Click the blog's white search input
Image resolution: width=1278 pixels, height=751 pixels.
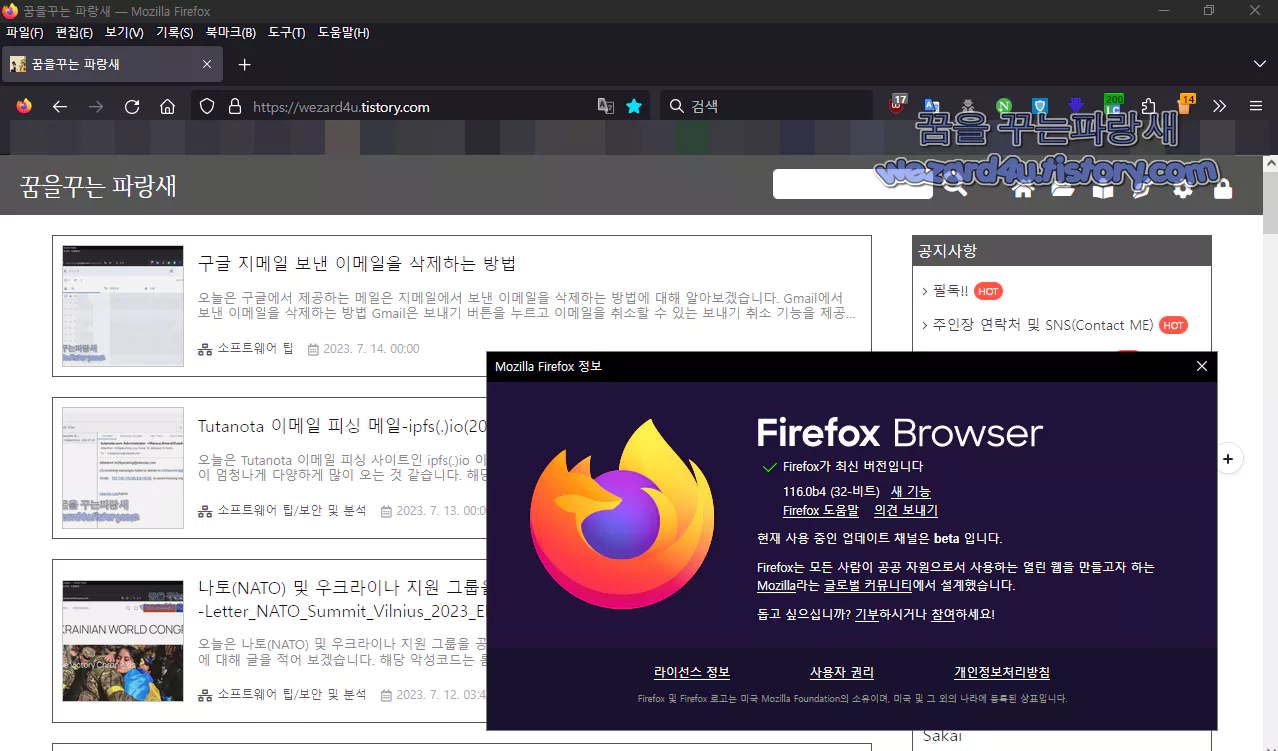click(852, 184)
